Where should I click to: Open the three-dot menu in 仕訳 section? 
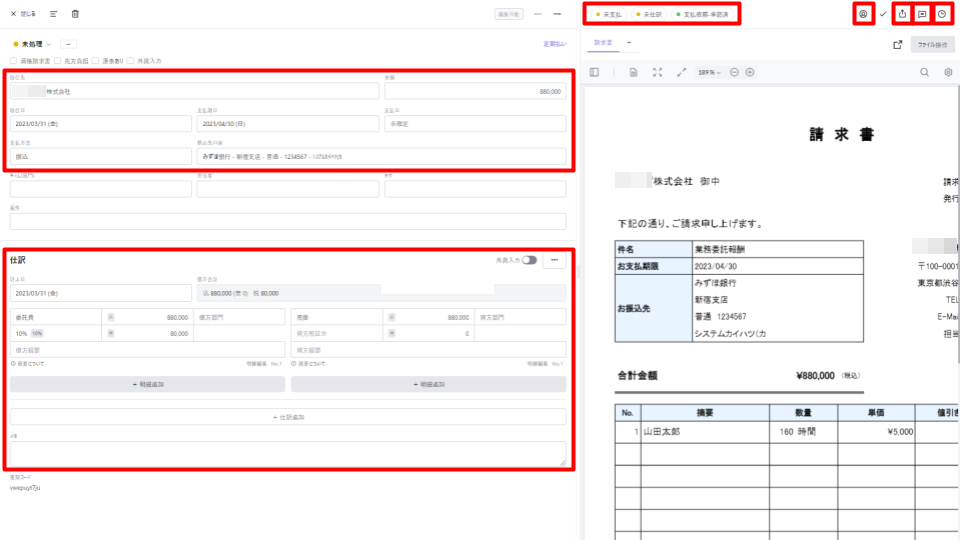tap(555, 260)
